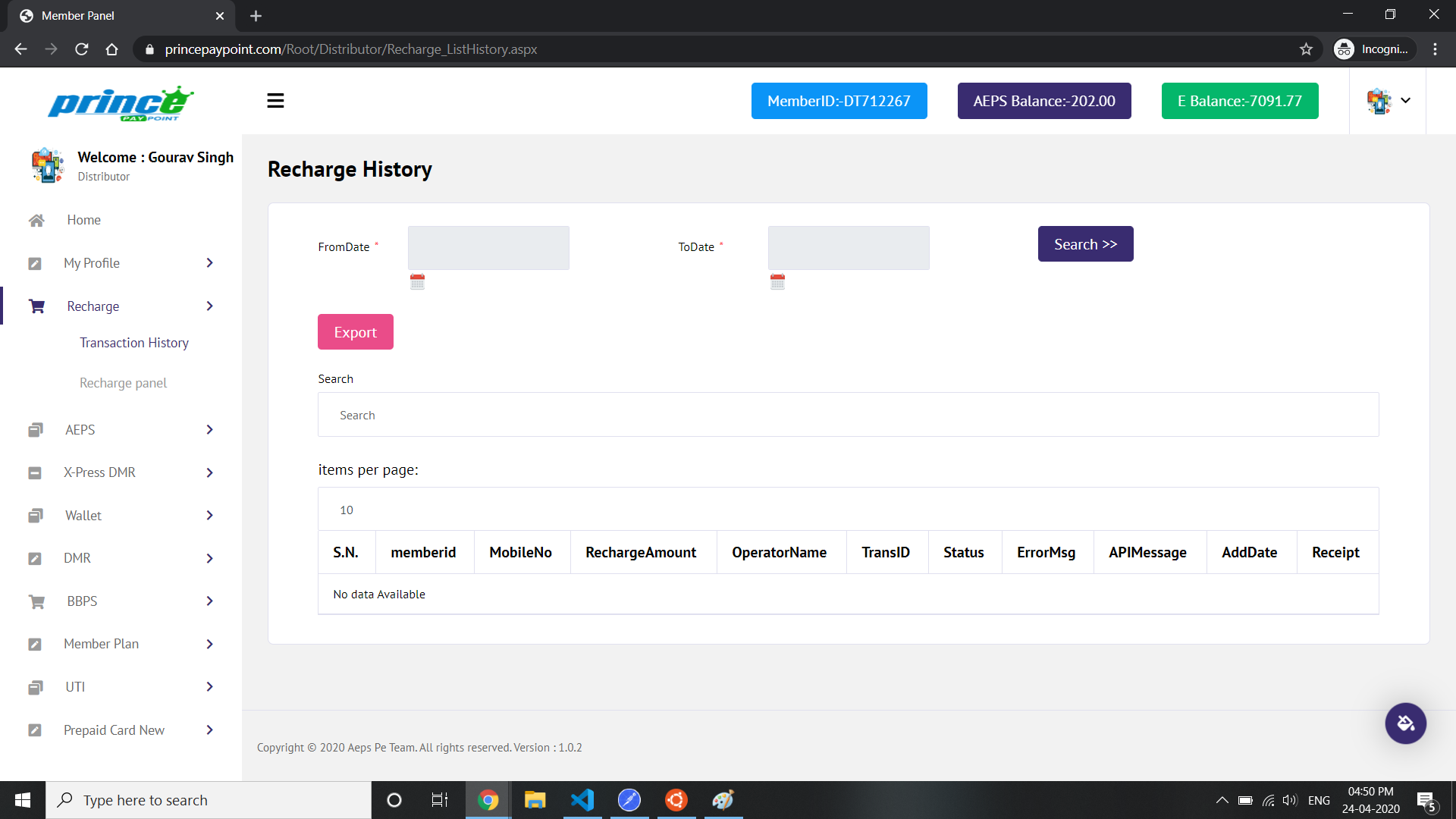
Task: Click the BBPS cart icon
Action: point(36,601)
